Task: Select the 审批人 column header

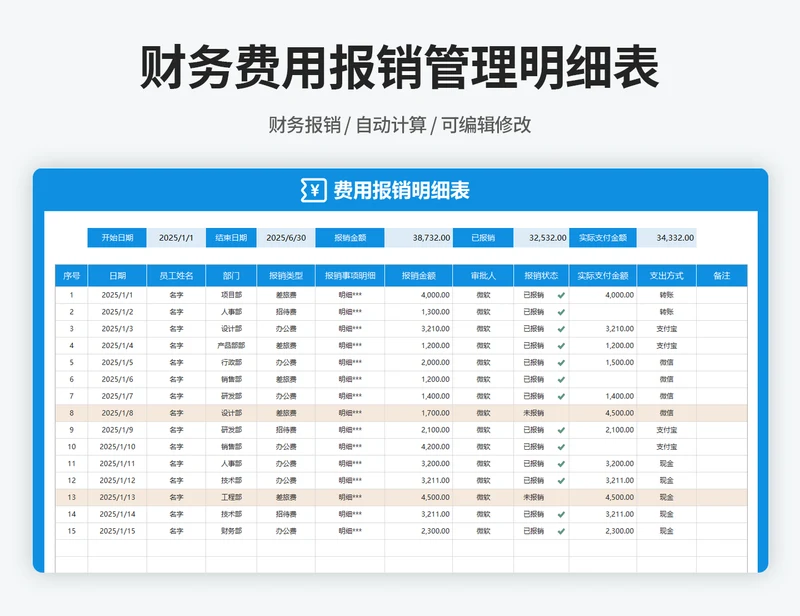Action: (x=483, y=276)
